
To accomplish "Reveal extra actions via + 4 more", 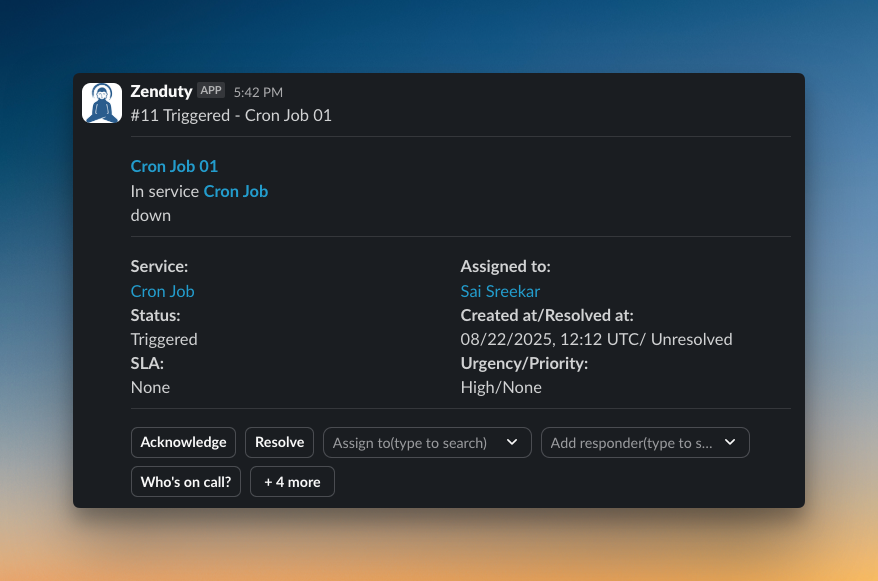I will coord(292,481).
